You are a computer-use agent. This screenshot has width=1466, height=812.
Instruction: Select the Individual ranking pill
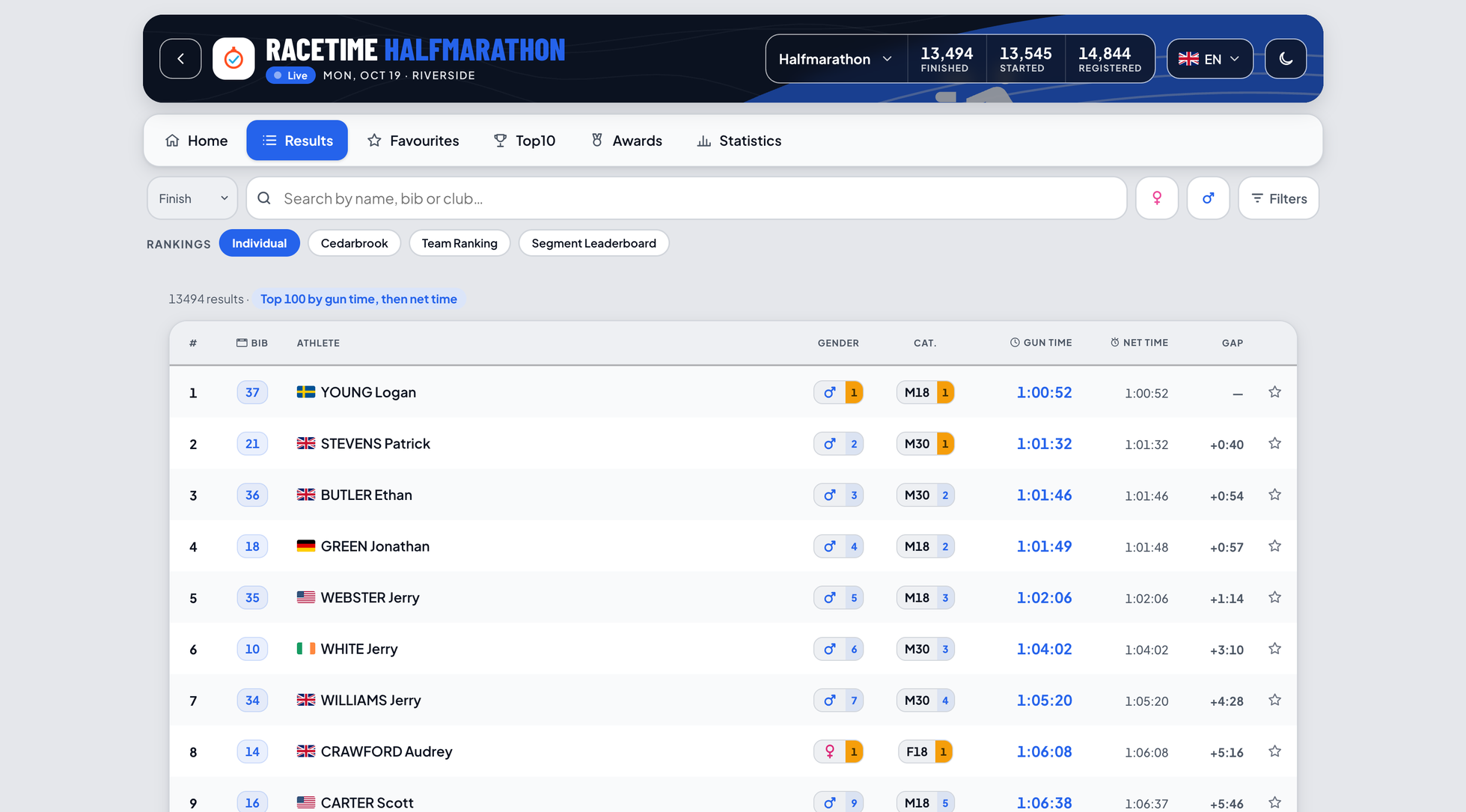tap(259, 243)
